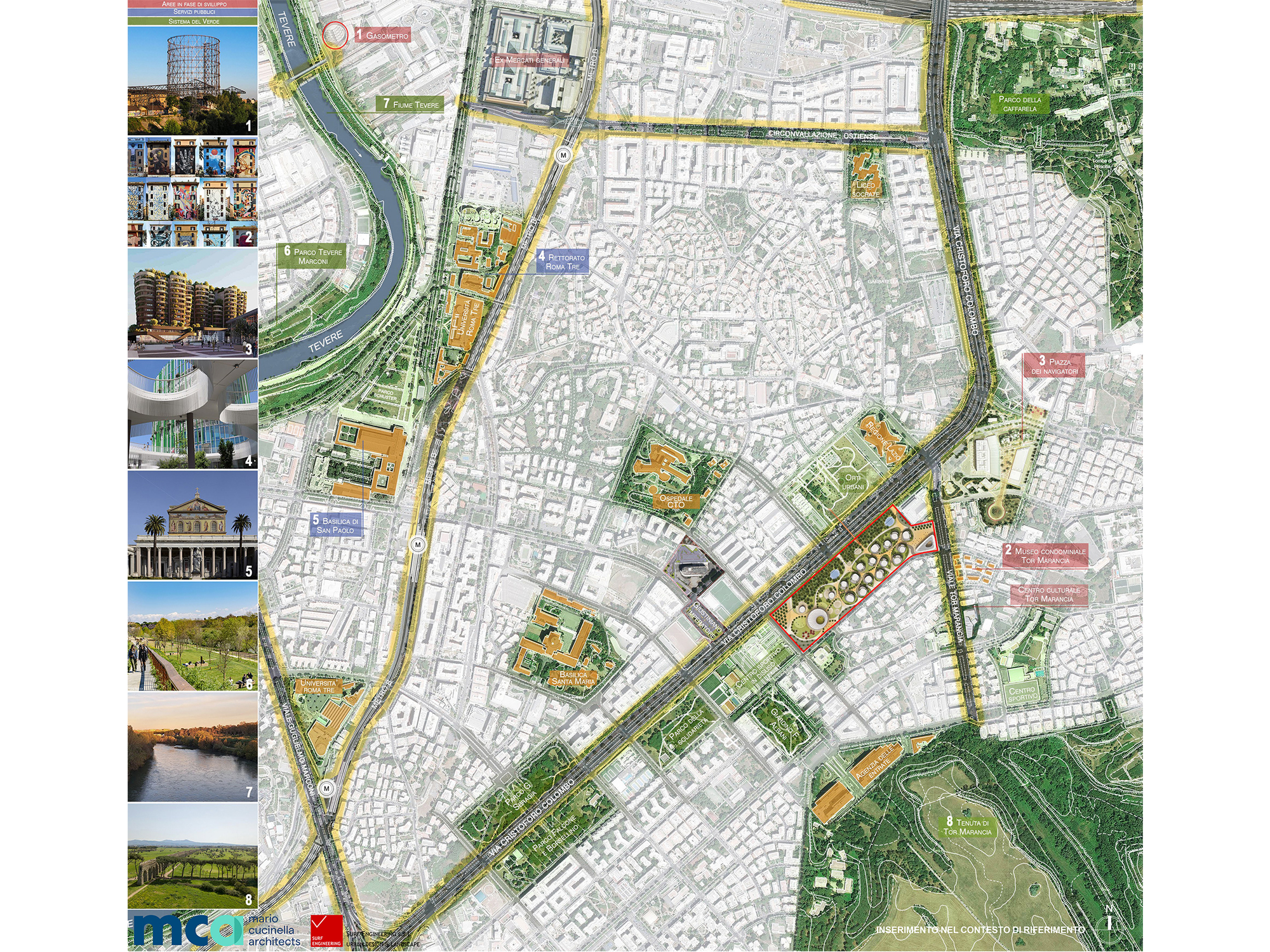Click the 'Viale Guglielmo Marconi' road label
This screenshot has width=1270, height=952.
tap(298, 750)
